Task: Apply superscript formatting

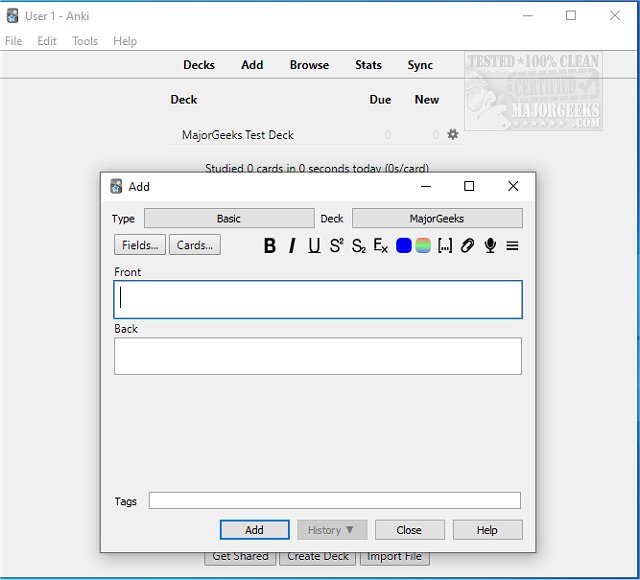Action: tap(336, 246)
